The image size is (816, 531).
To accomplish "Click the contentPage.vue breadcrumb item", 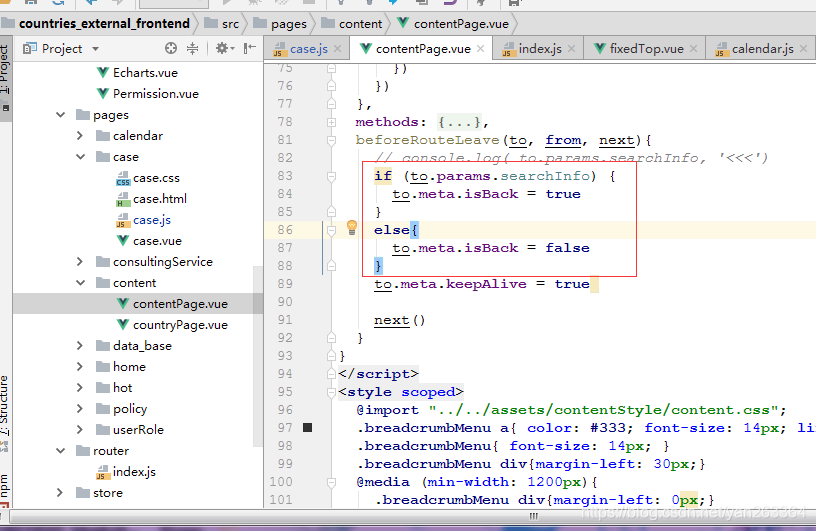I will 453,23.
